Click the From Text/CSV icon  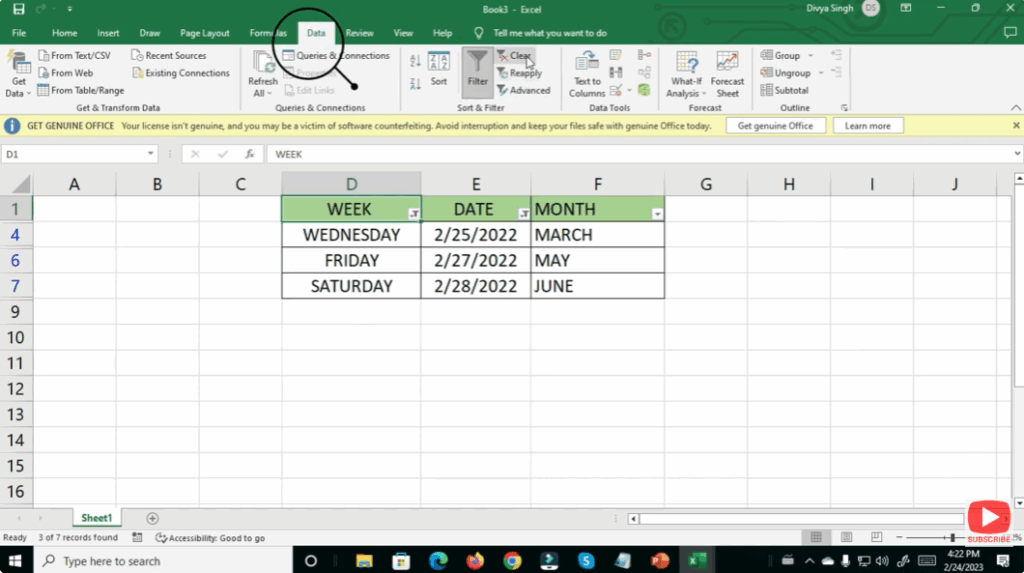coord(44,56)
